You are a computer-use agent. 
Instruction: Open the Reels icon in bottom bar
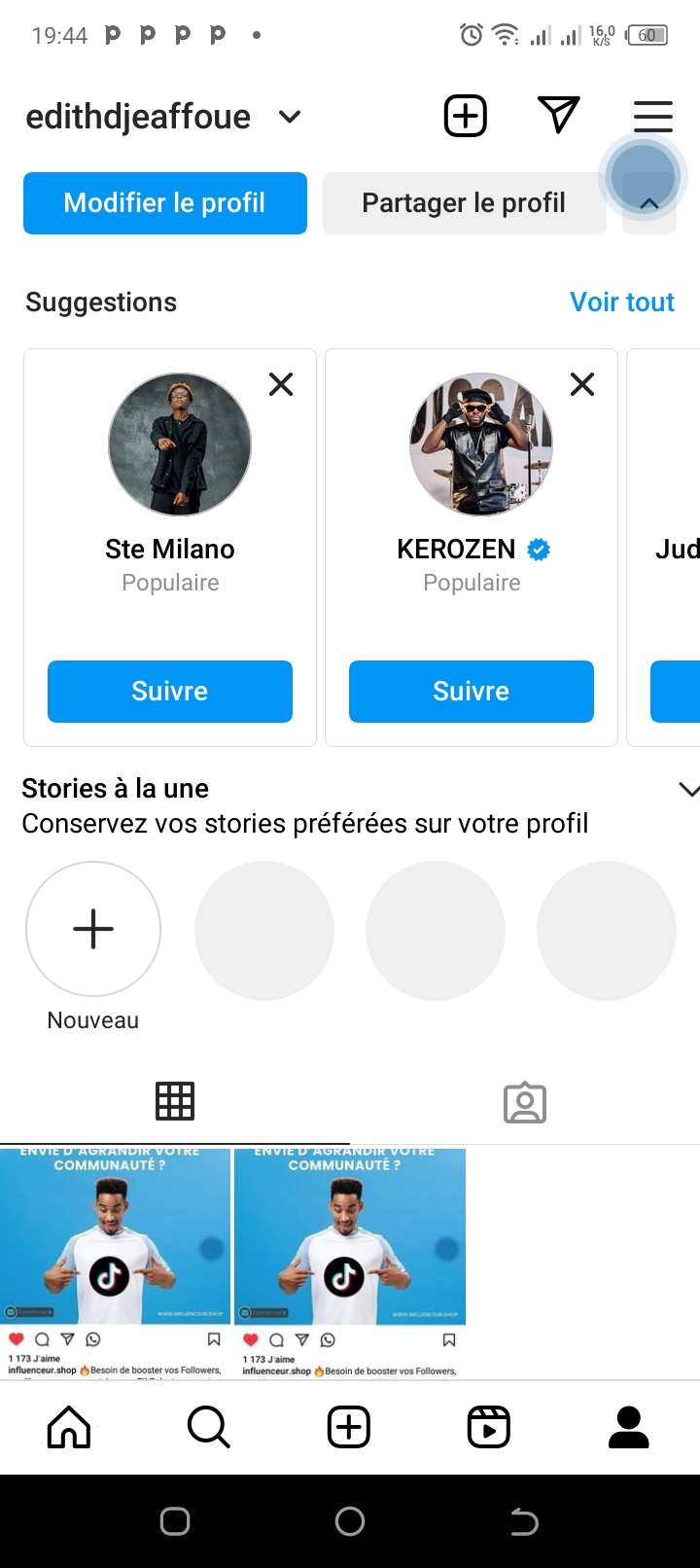tap(489, 1427)
